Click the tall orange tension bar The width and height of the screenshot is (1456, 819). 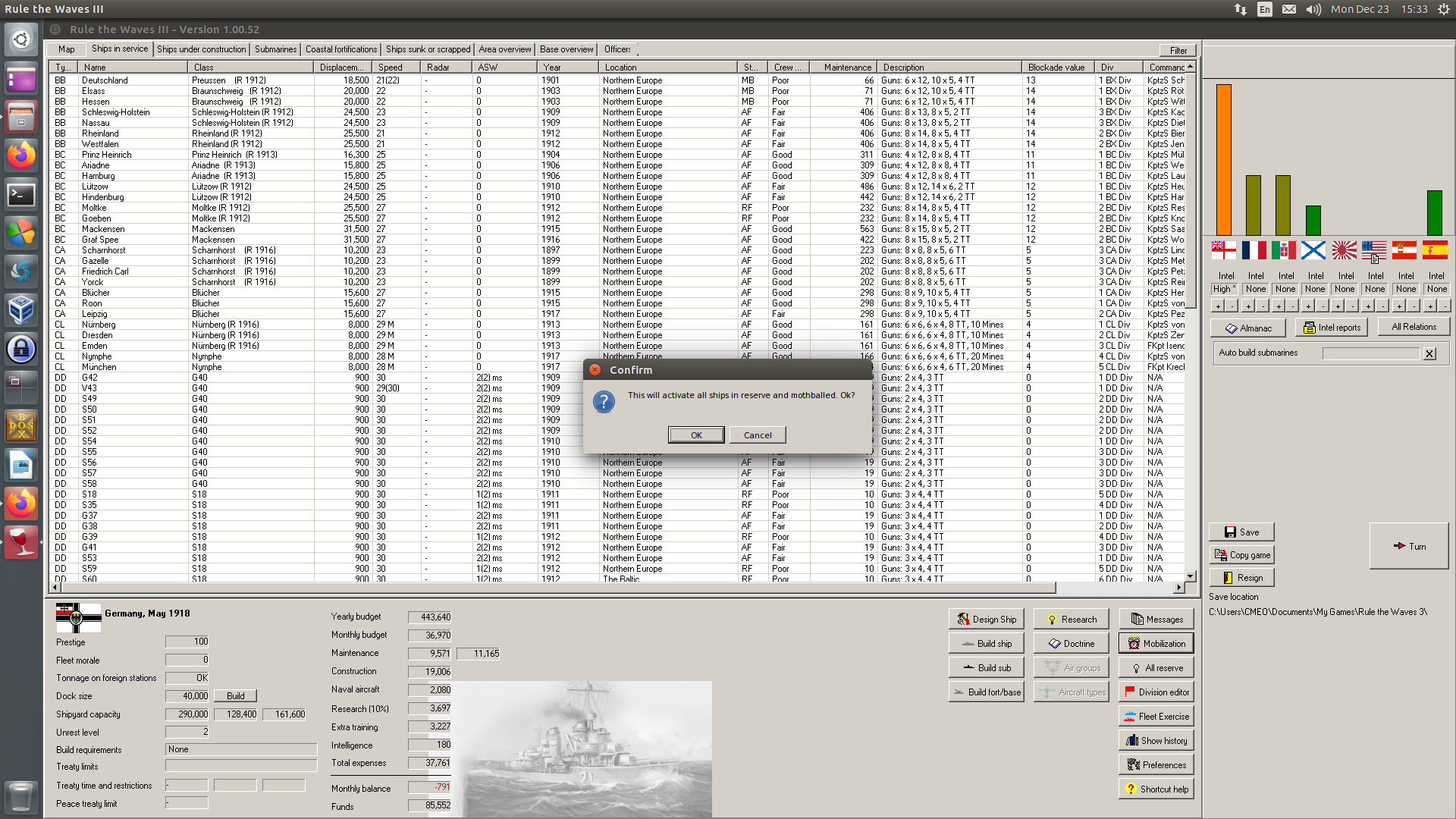tap(1223, 159)
